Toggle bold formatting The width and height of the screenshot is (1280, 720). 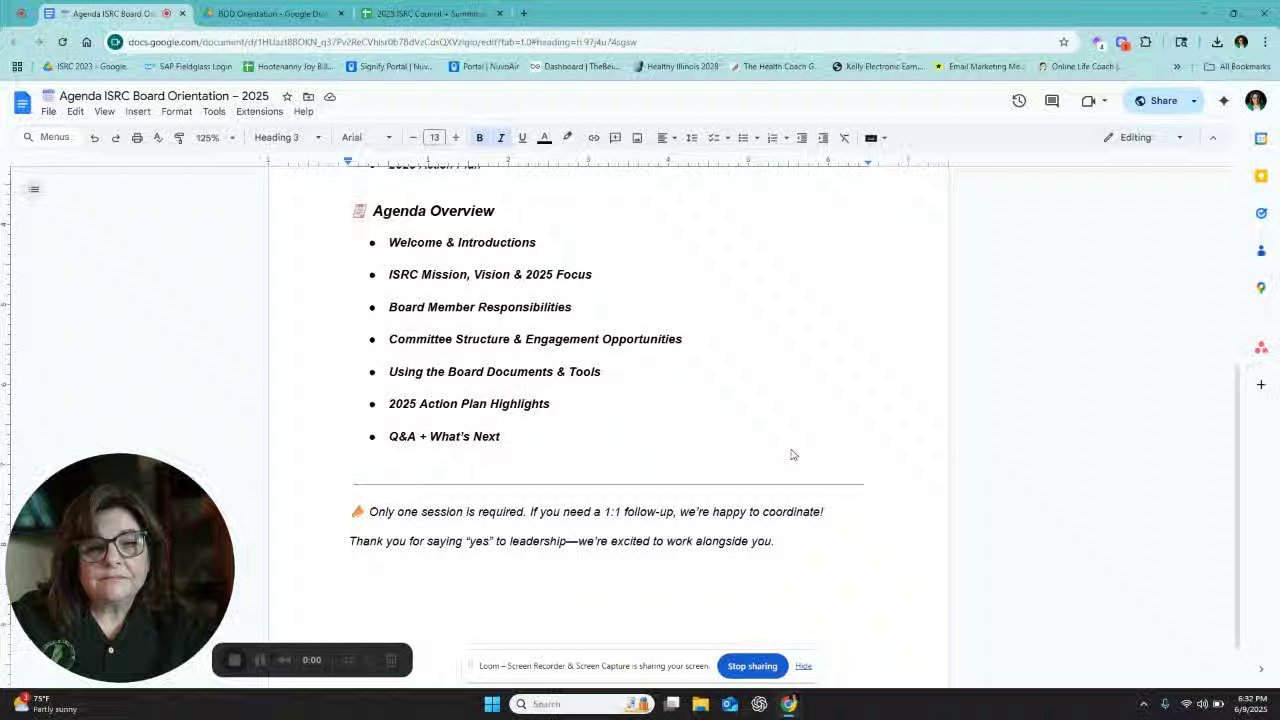479,138
